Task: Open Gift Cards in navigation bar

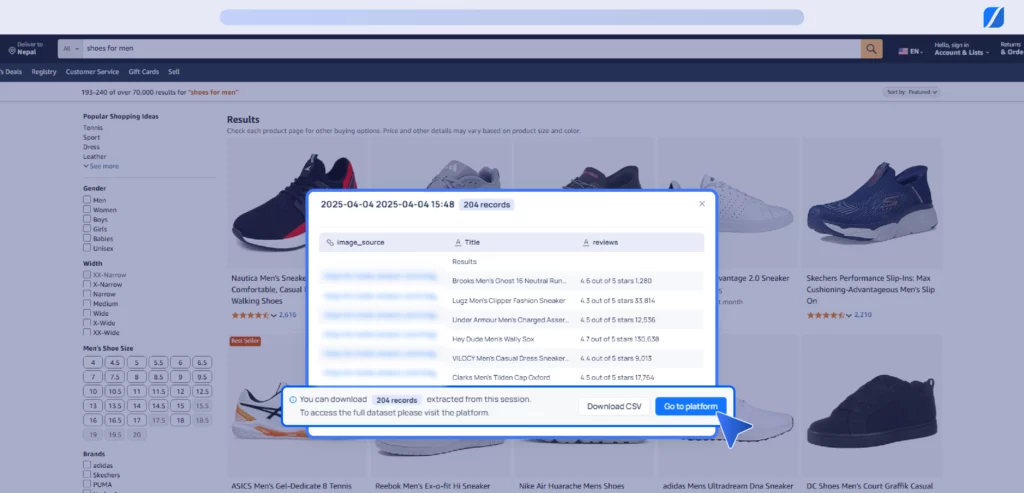Action: (x=143, y=72)
